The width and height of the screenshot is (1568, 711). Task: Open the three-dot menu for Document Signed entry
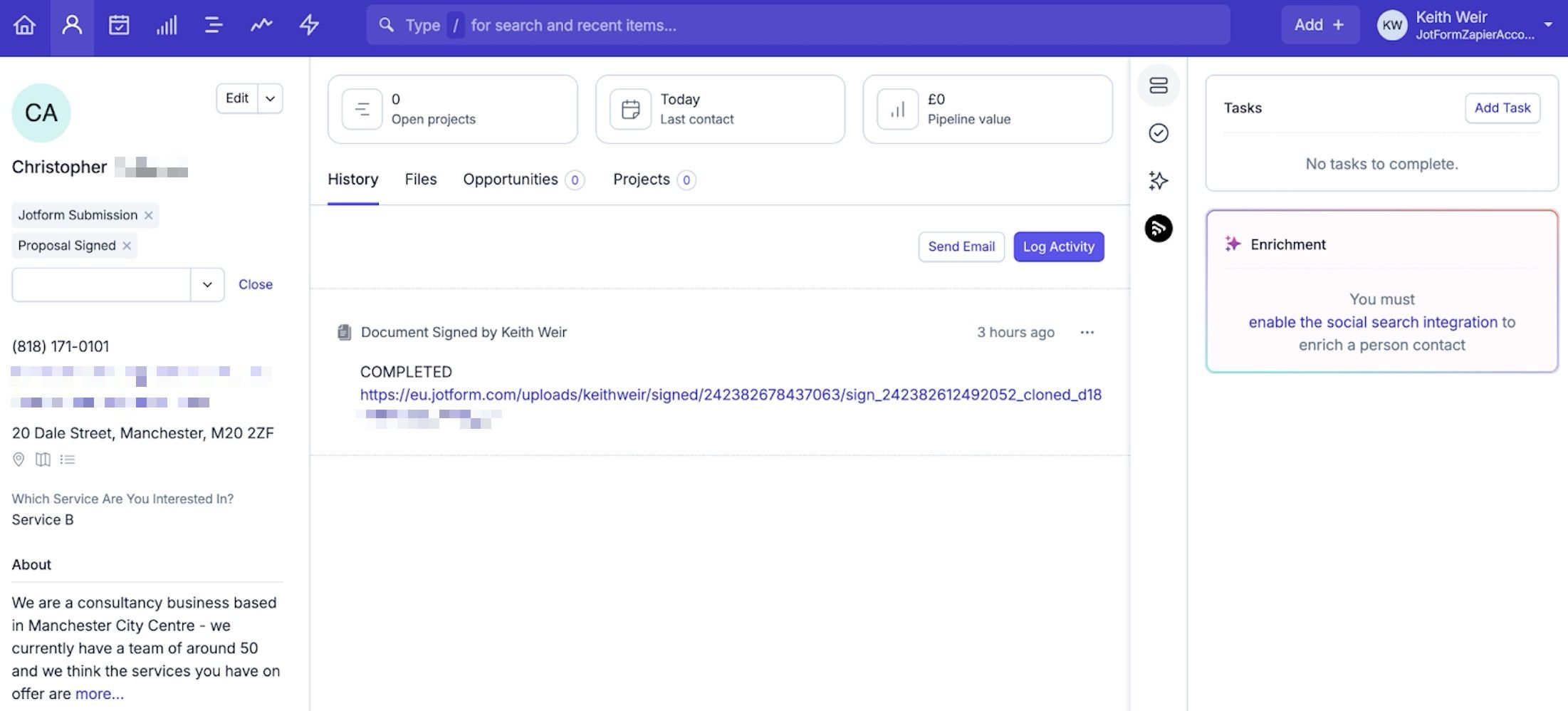coord(1087,333)
